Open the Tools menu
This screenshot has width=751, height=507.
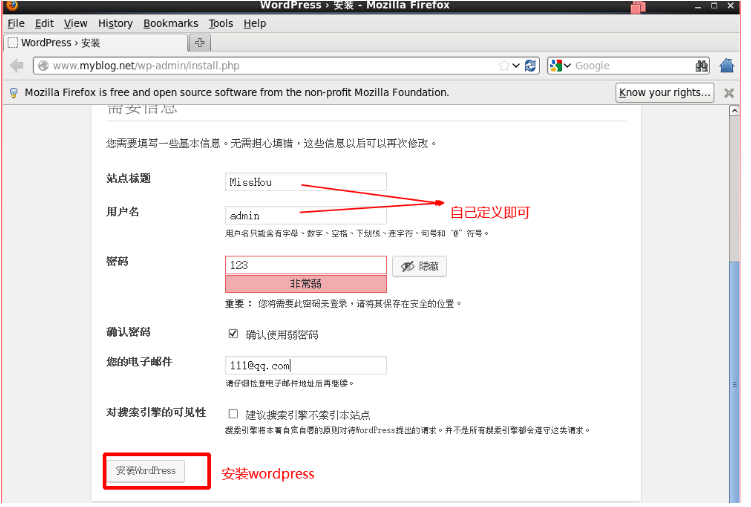[x=221, y=23]
